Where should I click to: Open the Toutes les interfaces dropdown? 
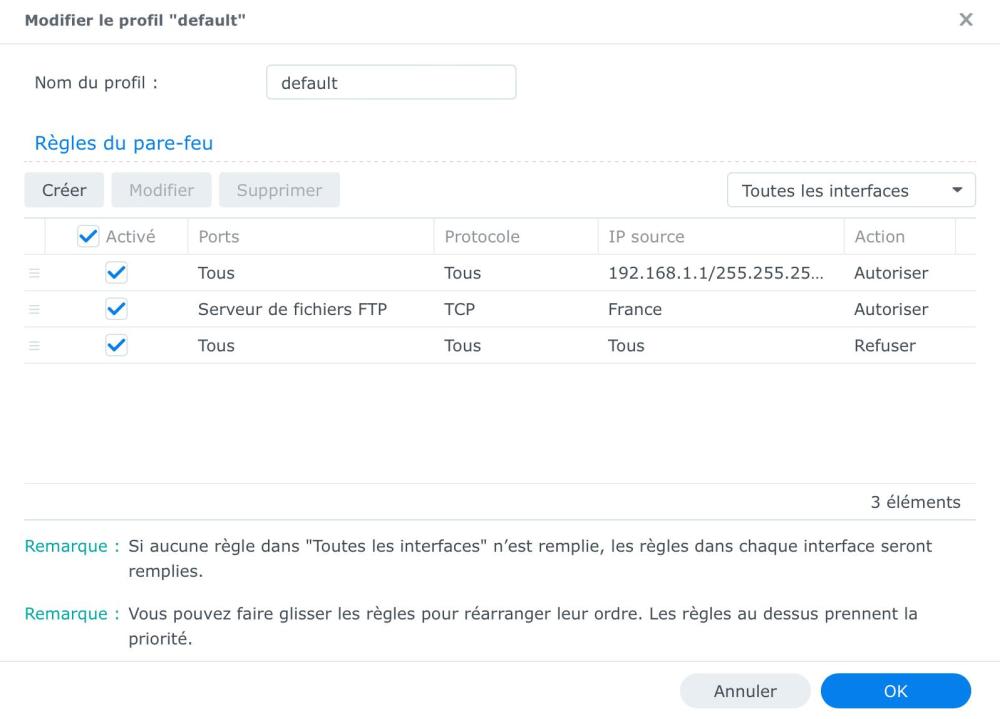851,190
